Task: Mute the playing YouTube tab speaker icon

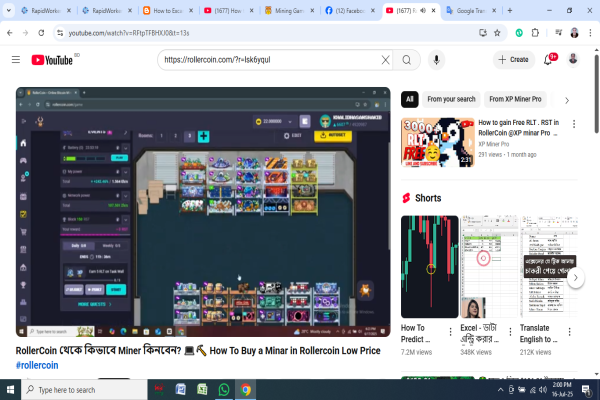Action: pyautogui.click(x=423, y=11)
